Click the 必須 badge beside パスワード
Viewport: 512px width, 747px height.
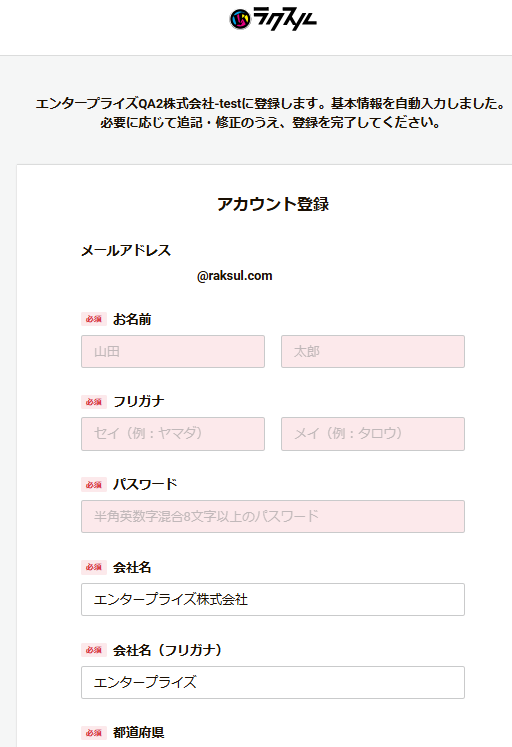click(94, 485)
